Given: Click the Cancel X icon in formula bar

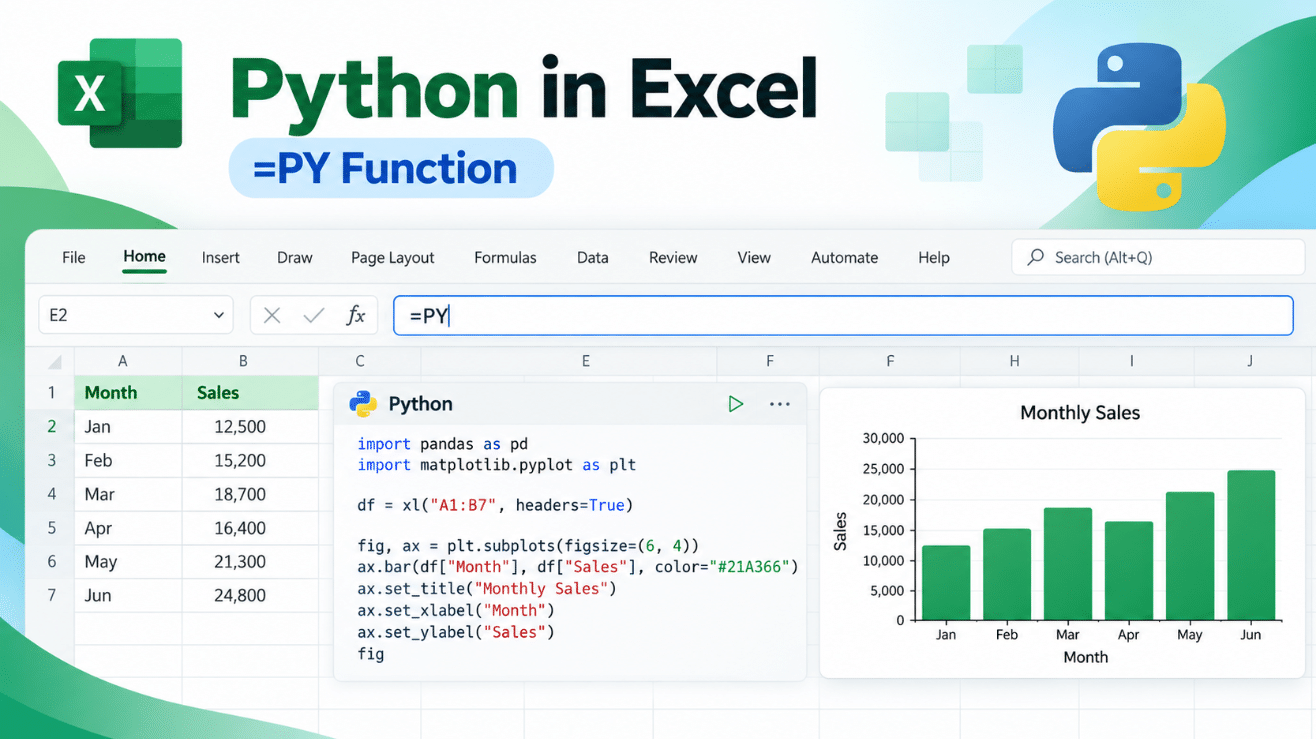Looking at the screenshot, I should [272, 316].
